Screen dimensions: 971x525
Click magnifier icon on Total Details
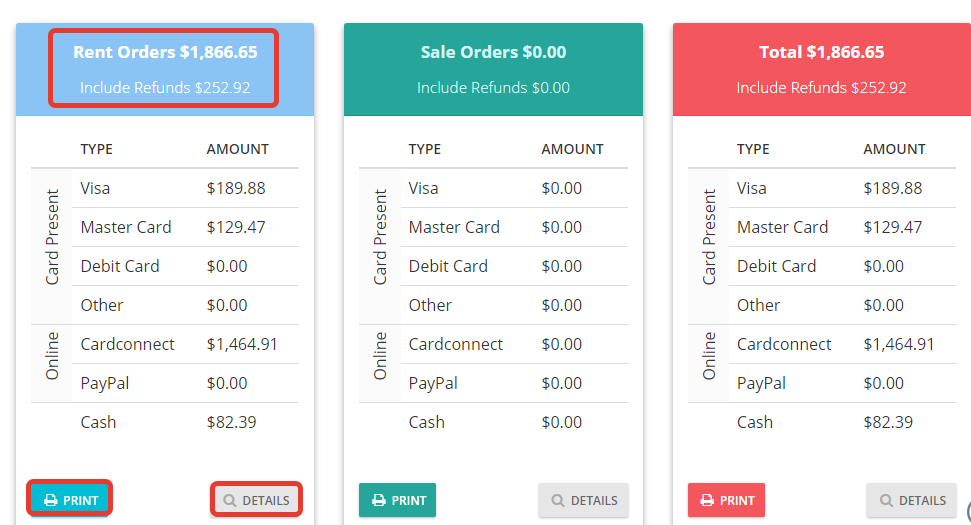click(886, 500)
